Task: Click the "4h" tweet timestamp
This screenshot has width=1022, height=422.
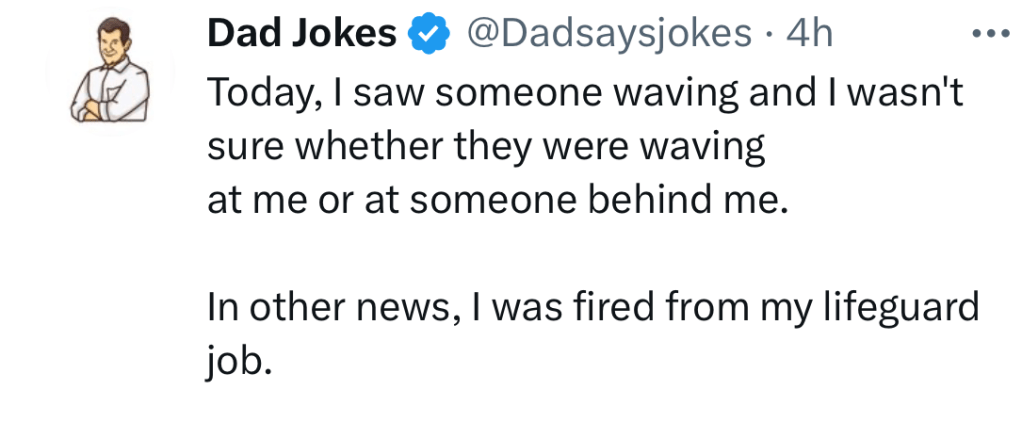Action: point(809,35)
